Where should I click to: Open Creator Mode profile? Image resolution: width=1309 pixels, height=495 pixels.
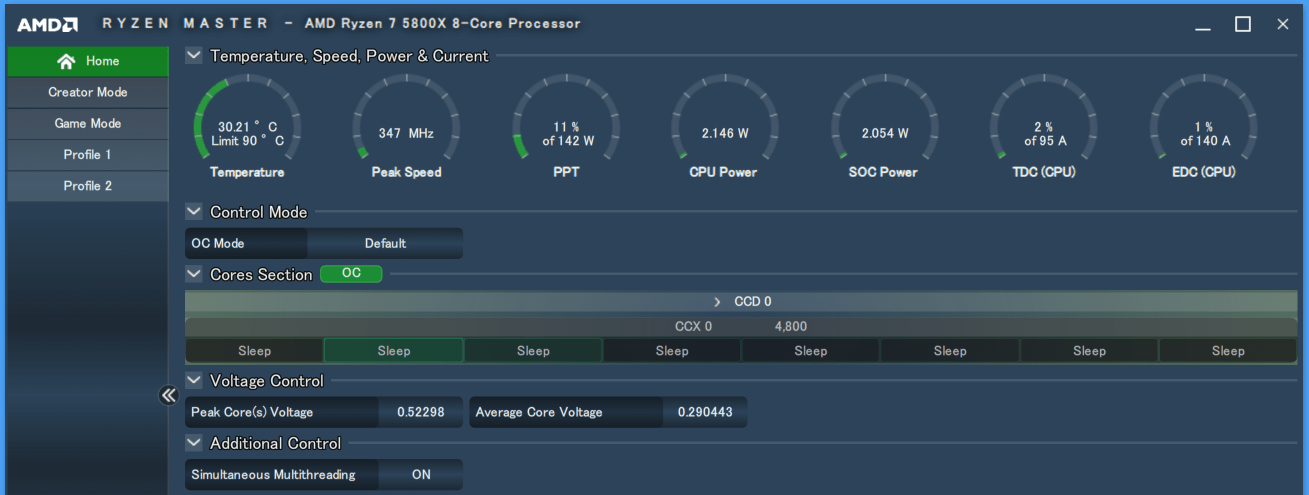pos(88,92)
